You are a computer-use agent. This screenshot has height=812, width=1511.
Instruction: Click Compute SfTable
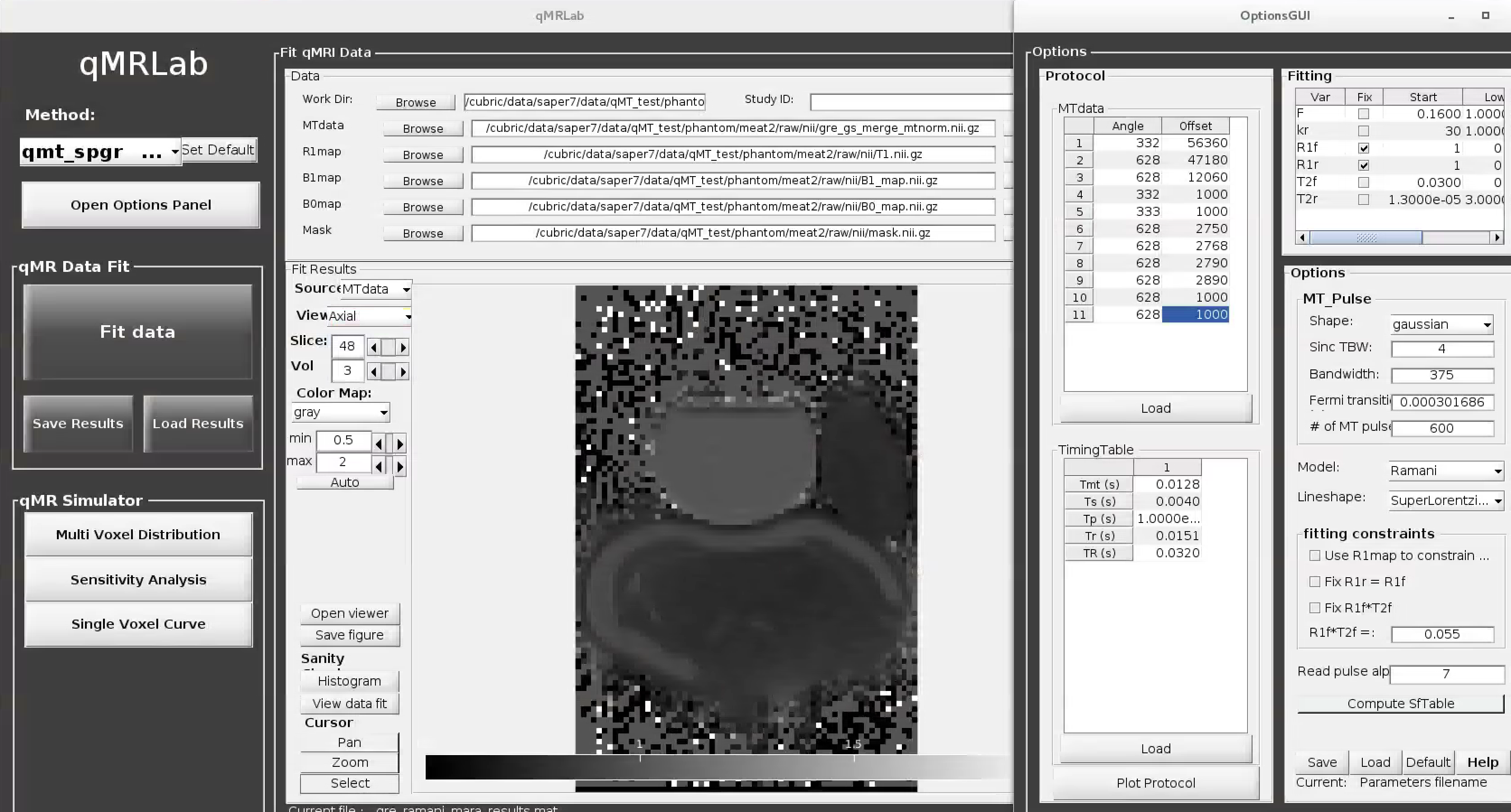[x=1399, y=704]
